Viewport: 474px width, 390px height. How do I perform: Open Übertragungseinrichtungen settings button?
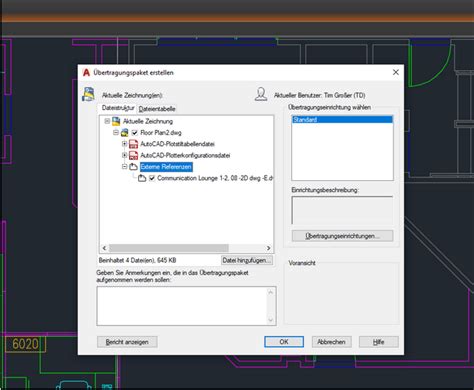[x=342, y=236]
